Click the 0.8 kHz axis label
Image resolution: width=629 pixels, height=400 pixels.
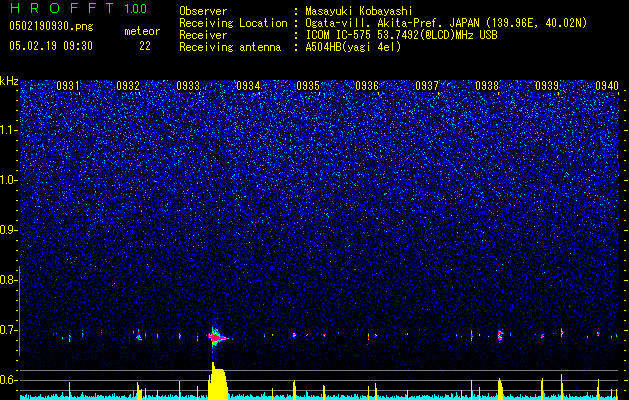click(x=8, y=280)
